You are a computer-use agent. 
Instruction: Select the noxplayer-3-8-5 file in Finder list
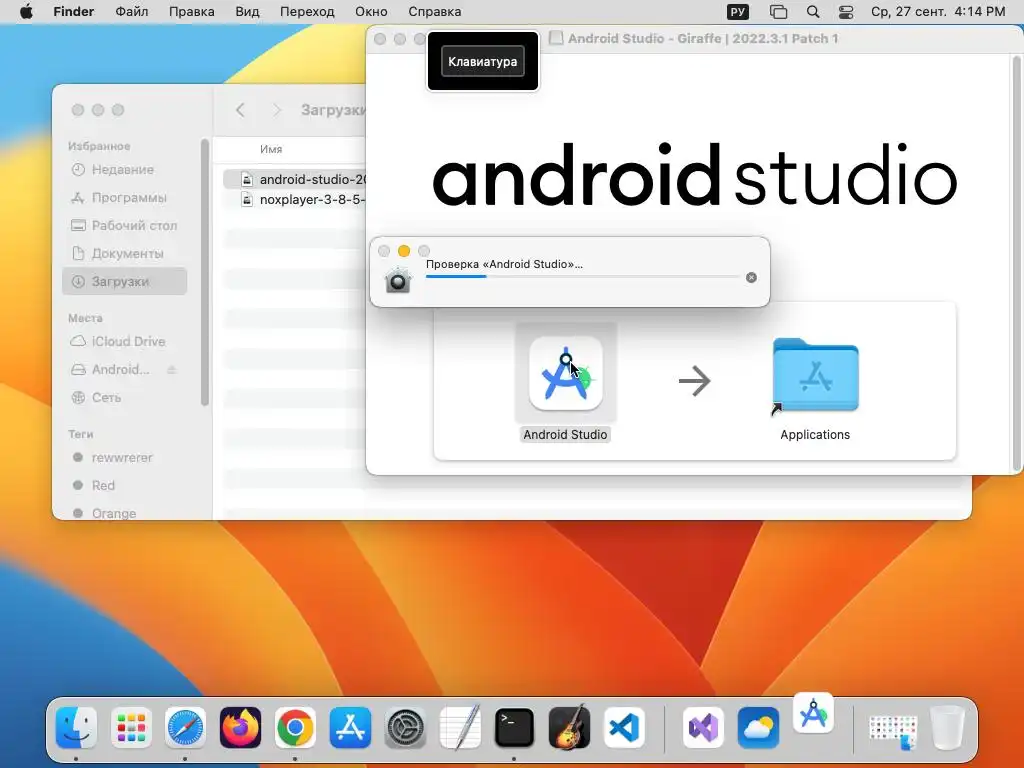[x=295, y=200]
